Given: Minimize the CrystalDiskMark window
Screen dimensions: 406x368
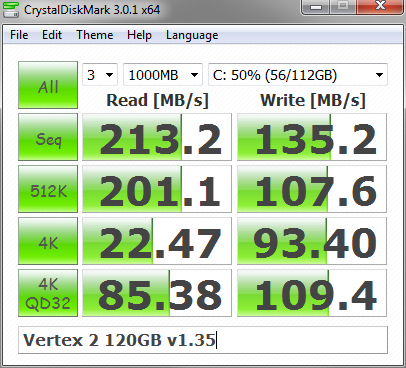Looking at the screenshot, I should pos(316,6).
